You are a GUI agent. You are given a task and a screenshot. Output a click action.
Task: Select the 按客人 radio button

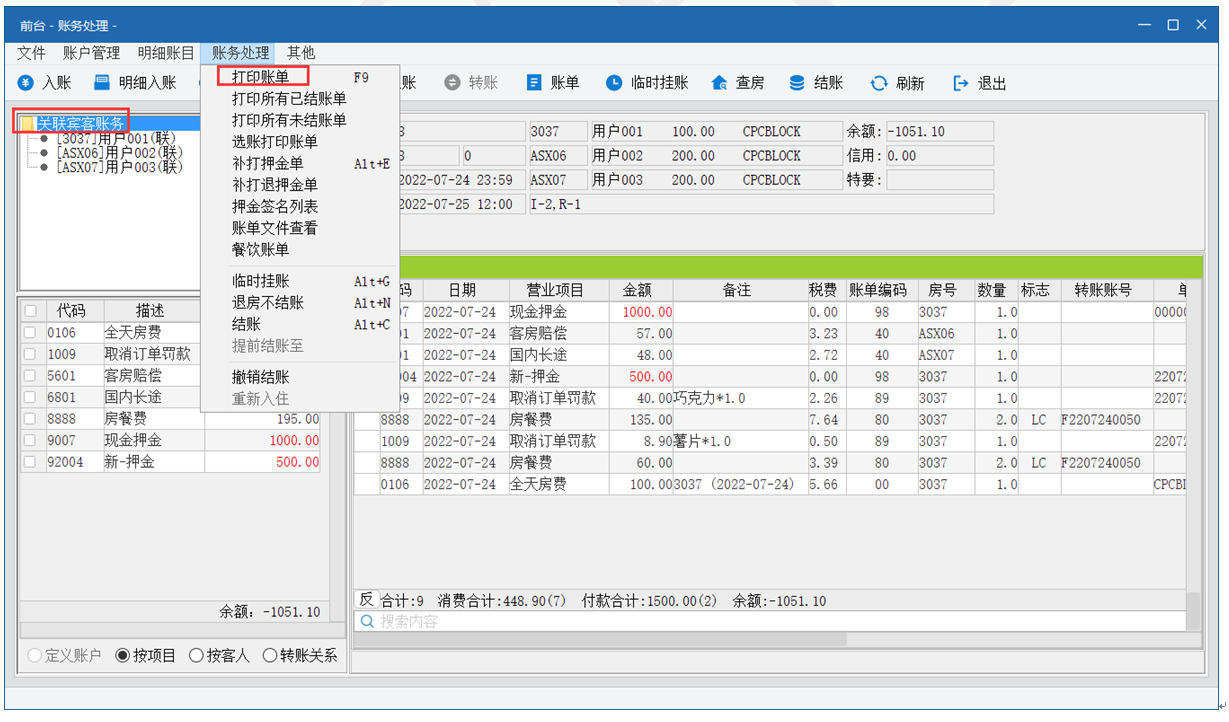198,656
